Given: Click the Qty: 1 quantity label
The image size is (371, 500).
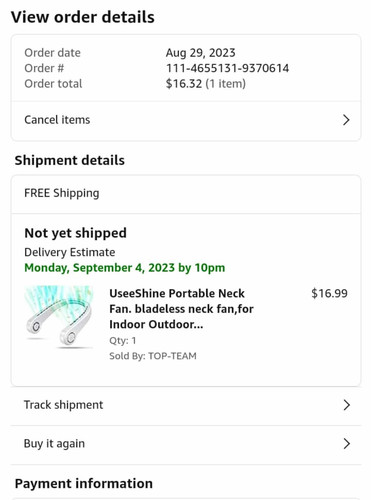Looking at the screenshot, I should tap(123, 341).
